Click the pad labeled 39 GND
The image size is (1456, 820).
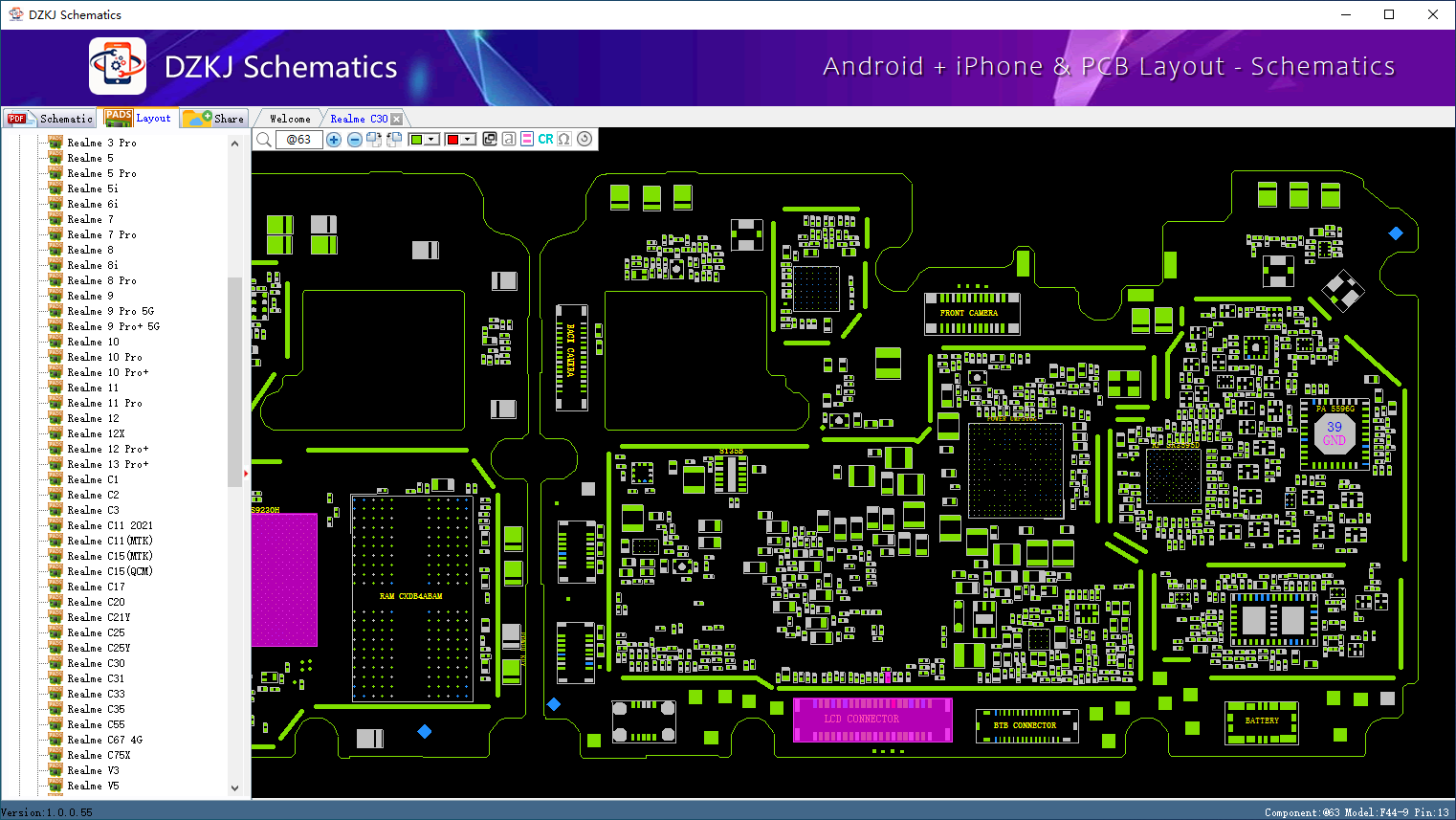coord(1334,433)
